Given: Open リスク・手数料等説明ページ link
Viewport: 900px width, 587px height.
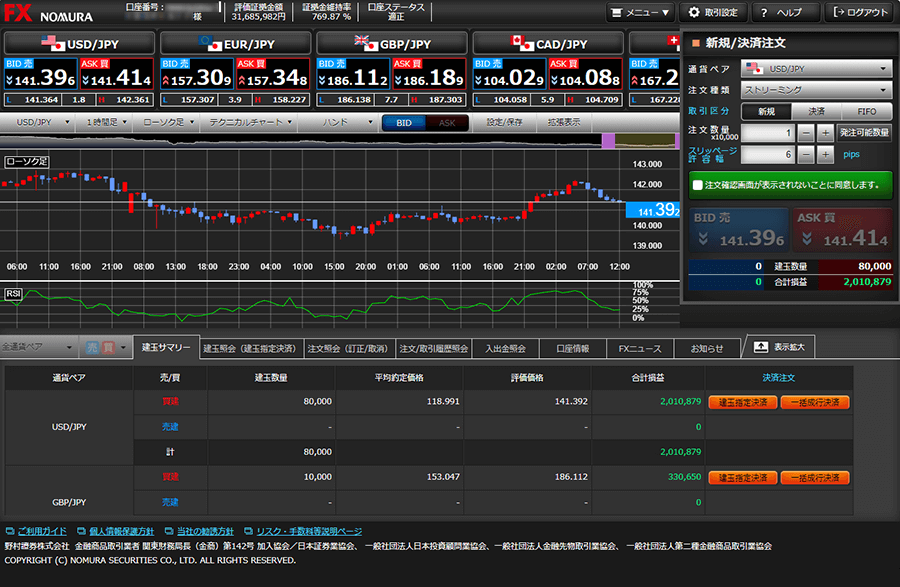Looking at the screenshot, I should point(309,531).
